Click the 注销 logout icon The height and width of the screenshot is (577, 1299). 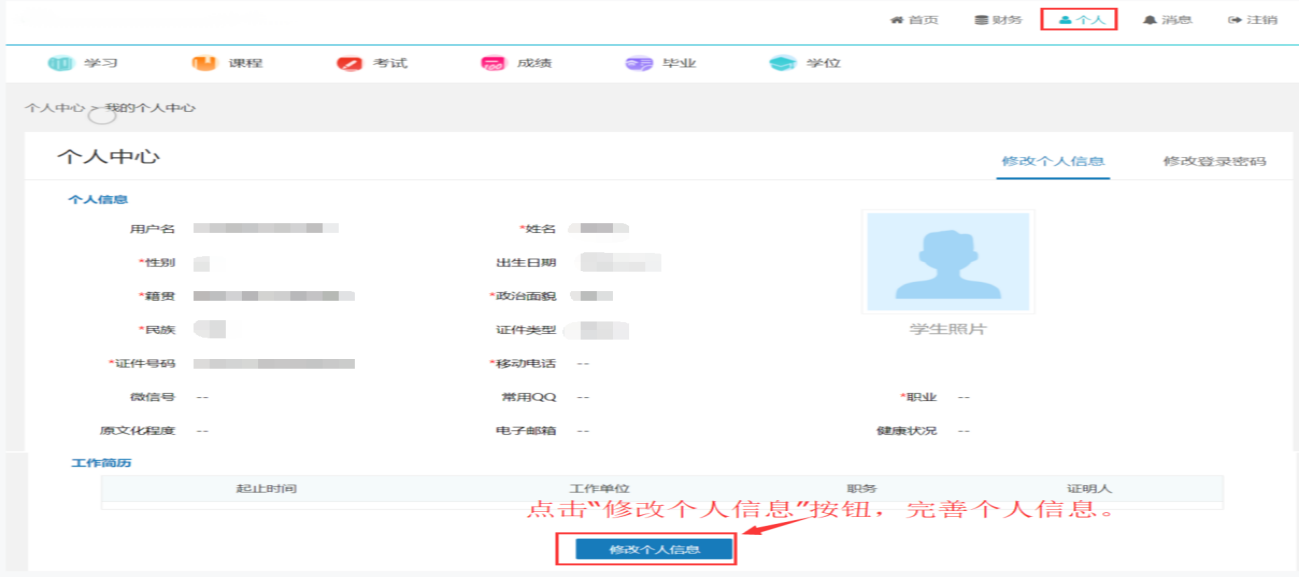coord(1235,20)
